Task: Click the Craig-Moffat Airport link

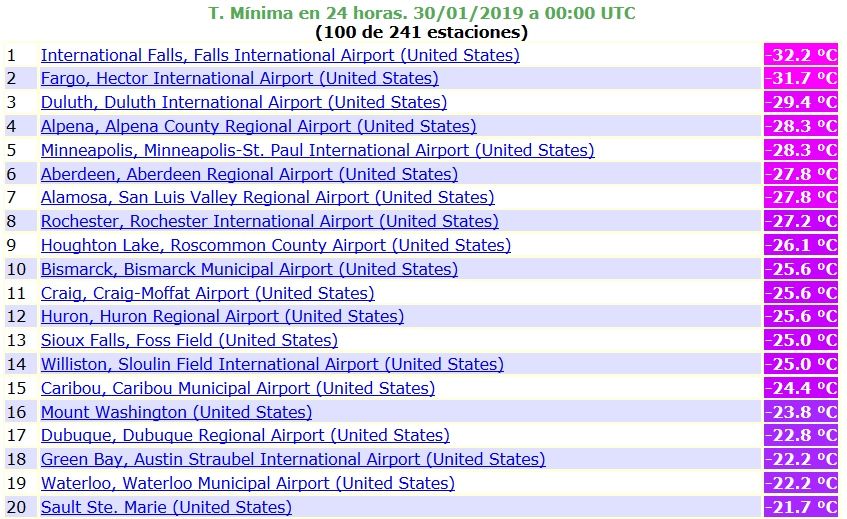Action: coord(207,293)
